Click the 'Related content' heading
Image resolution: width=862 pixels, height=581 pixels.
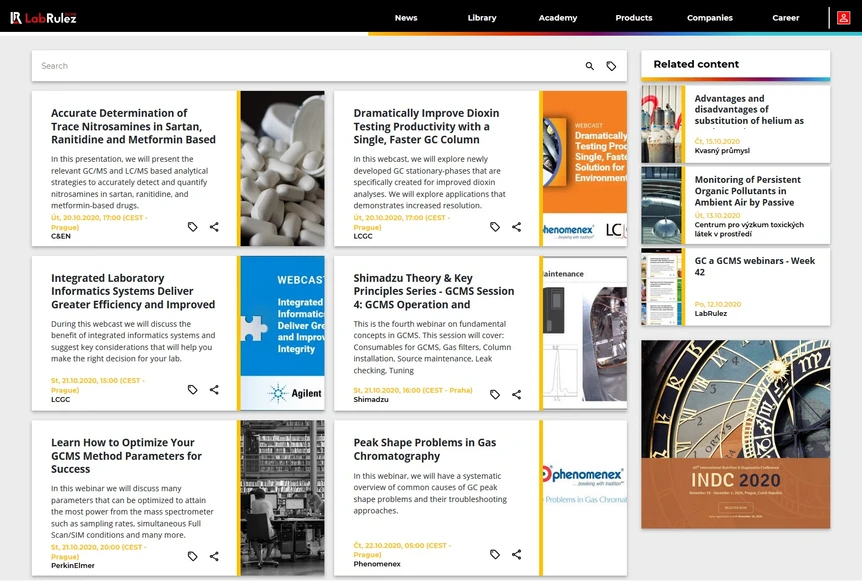[x=696, y=64]
